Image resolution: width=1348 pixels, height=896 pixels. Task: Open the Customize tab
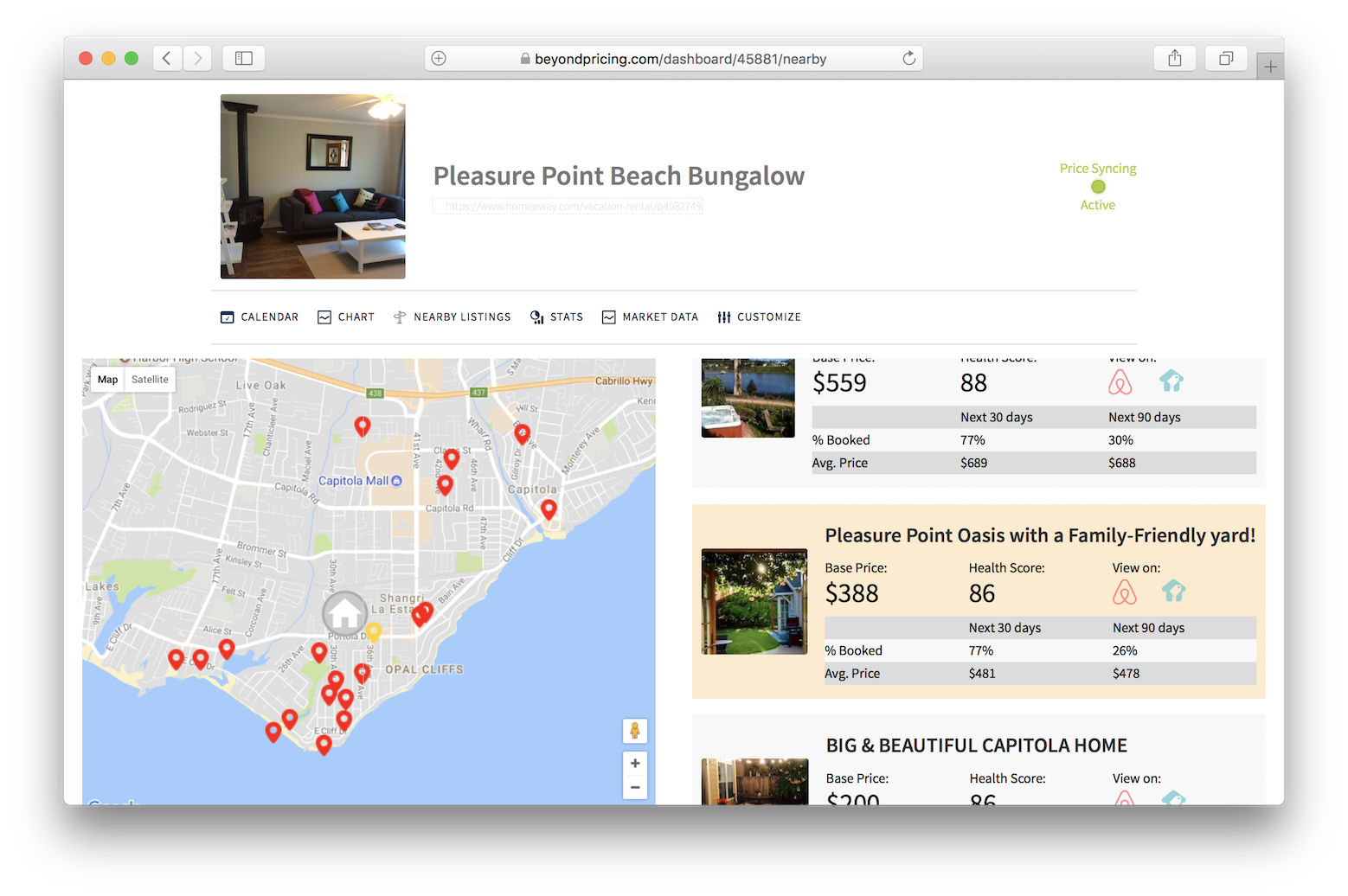759,317
